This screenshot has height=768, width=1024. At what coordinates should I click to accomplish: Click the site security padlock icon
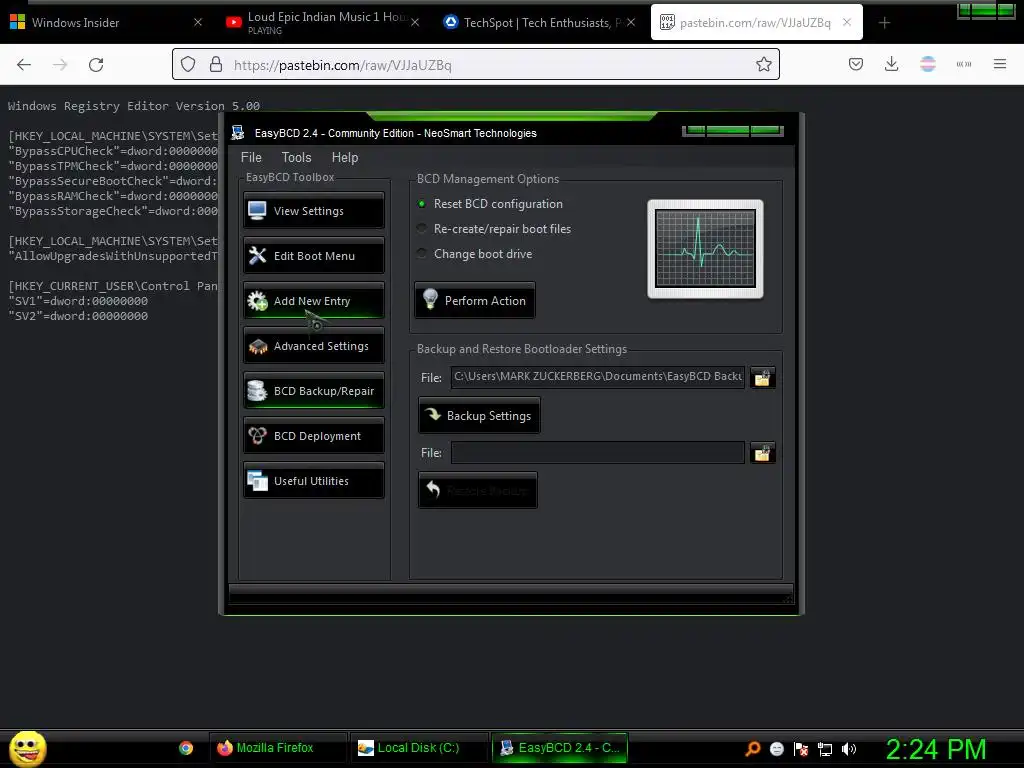(x=216, y=64)
